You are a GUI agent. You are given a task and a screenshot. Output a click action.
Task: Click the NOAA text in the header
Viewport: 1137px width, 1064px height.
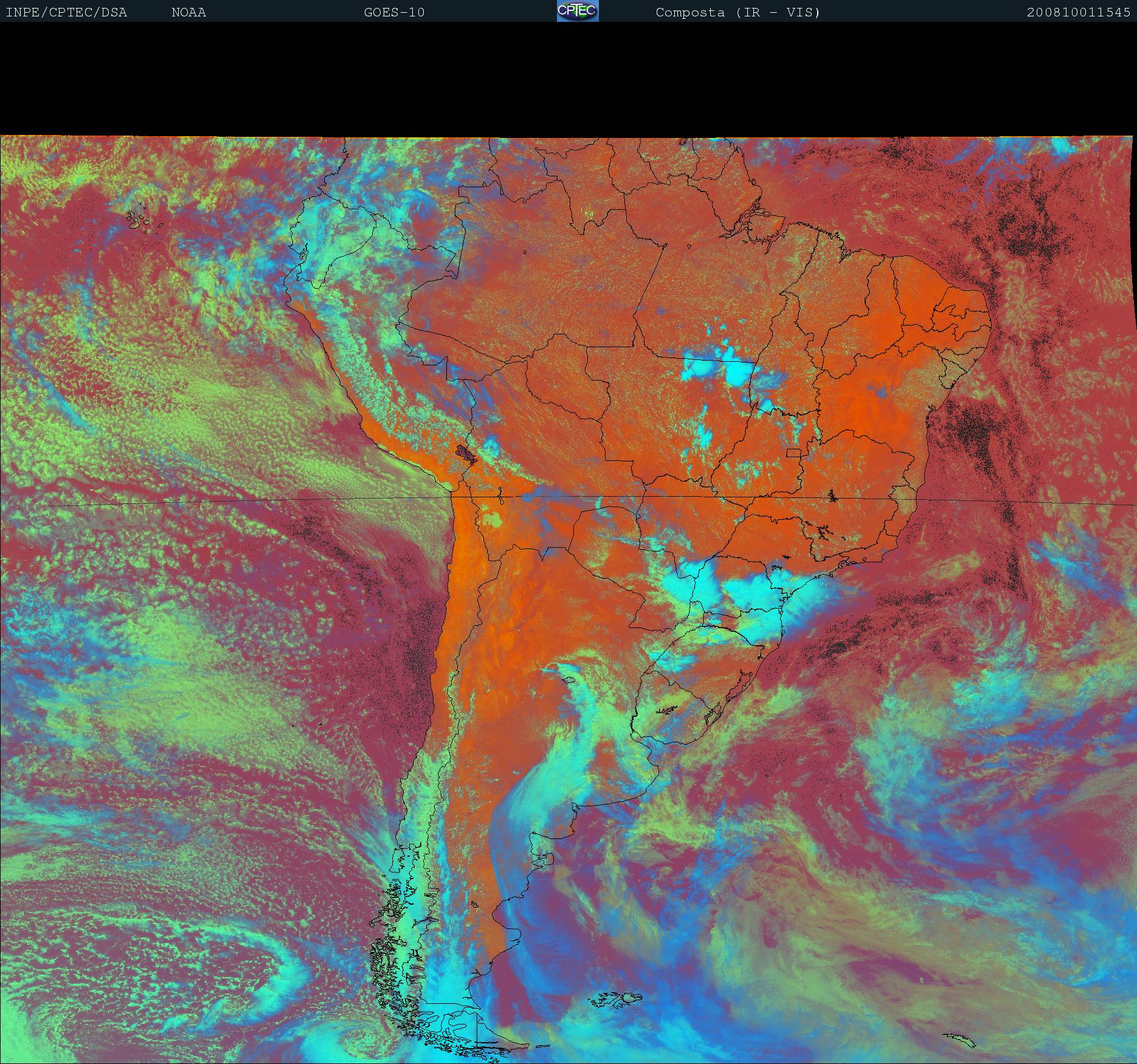point(188,12)
